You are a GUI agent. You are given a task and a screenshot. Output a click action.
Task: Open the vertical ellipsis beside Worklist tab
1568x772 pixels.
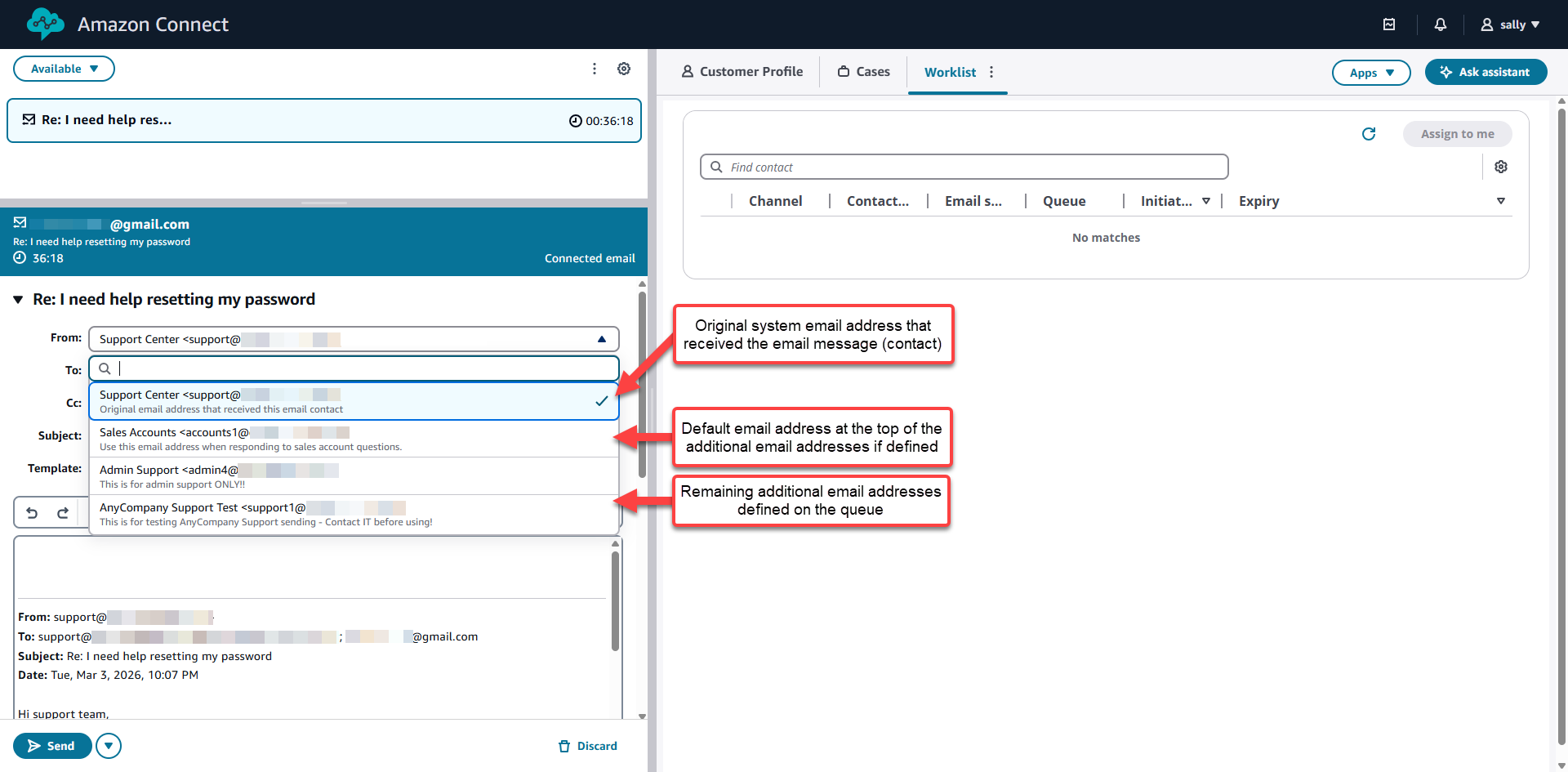tap(991, 73)
